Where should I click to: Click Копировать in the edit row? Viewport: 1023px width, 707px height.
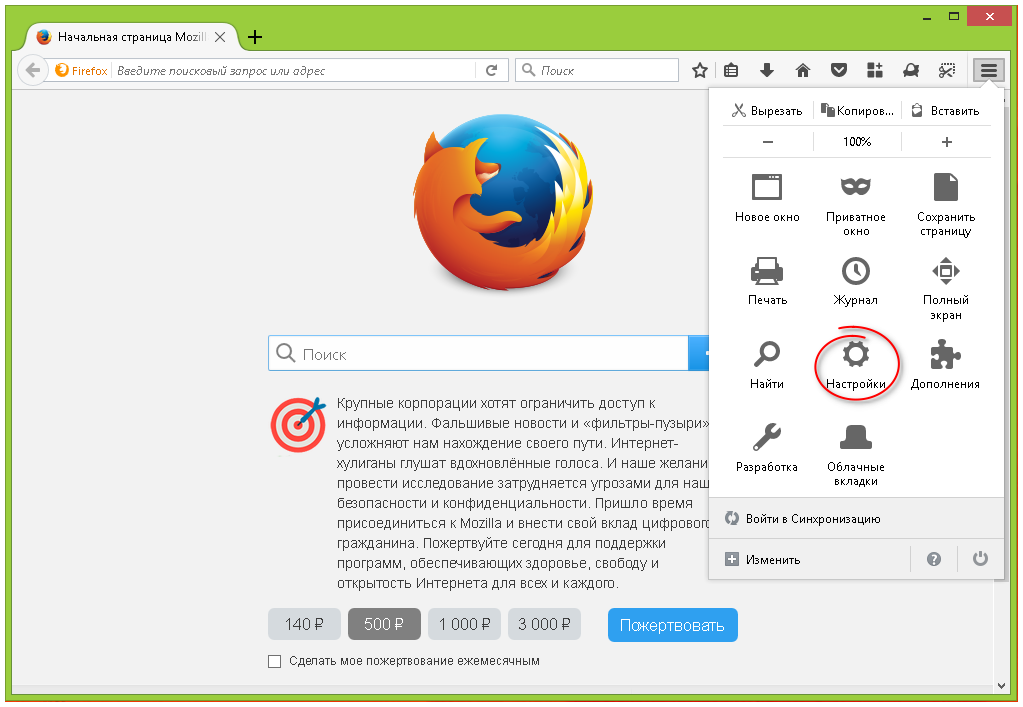pos(857,111)
